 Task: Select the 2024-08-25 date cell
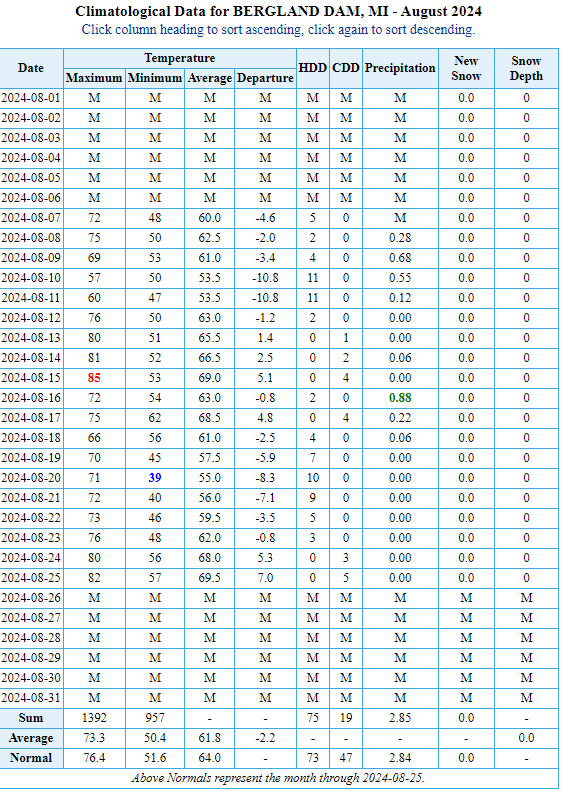point(31,578)
